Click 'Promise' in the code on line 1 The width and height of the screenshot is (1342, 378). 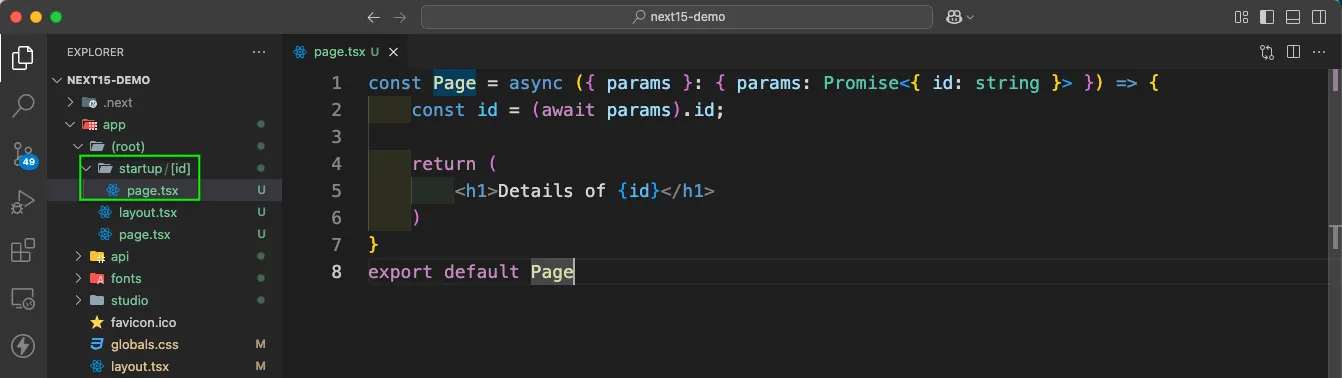pos(862,83)
